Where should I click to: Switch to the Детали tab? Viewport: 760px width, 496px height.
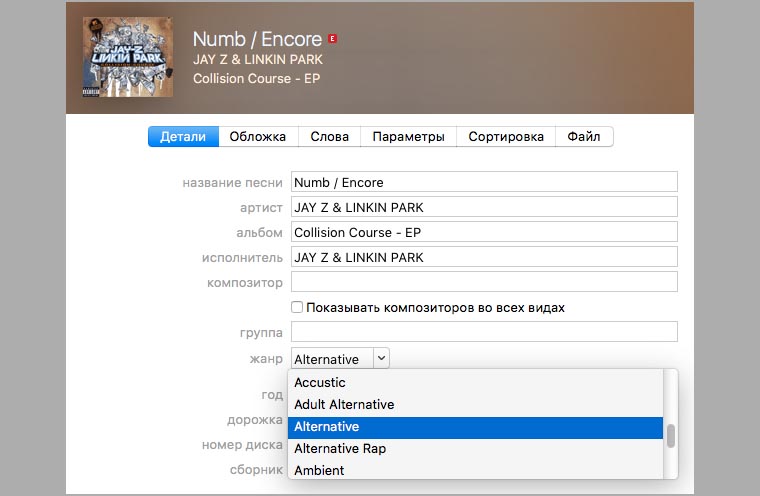(x=183, y=137)
